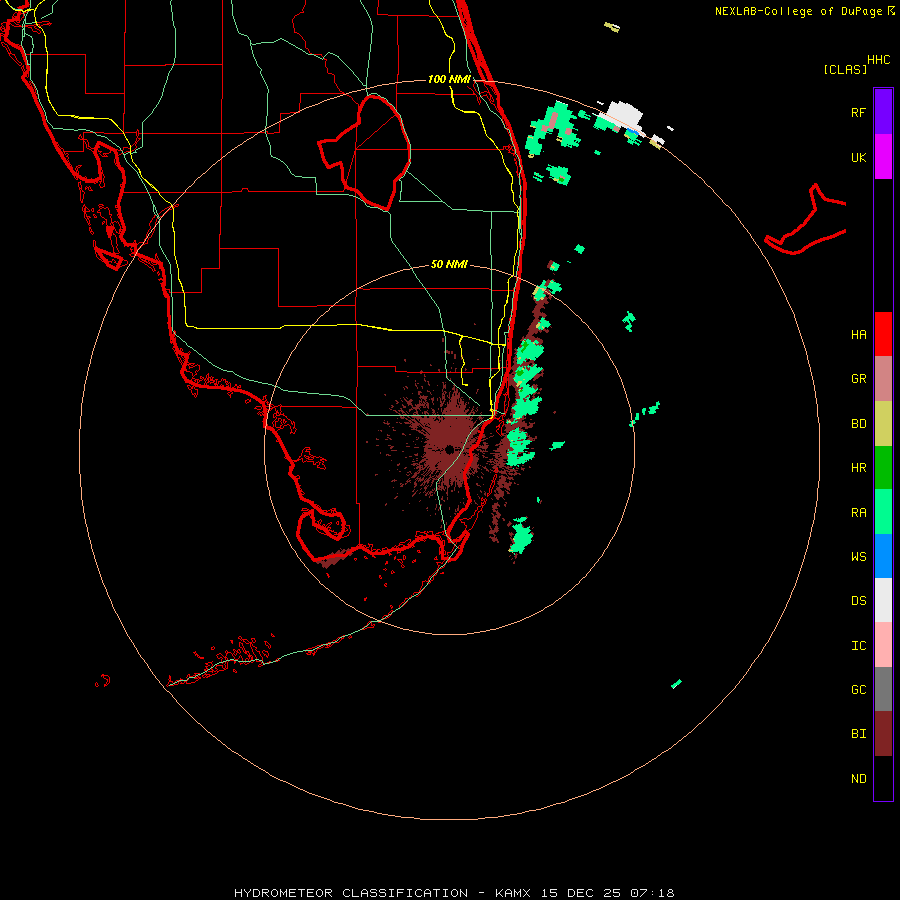Click the HR legend label
Viewport: 900px width, 900px height.
coord(859,468)
